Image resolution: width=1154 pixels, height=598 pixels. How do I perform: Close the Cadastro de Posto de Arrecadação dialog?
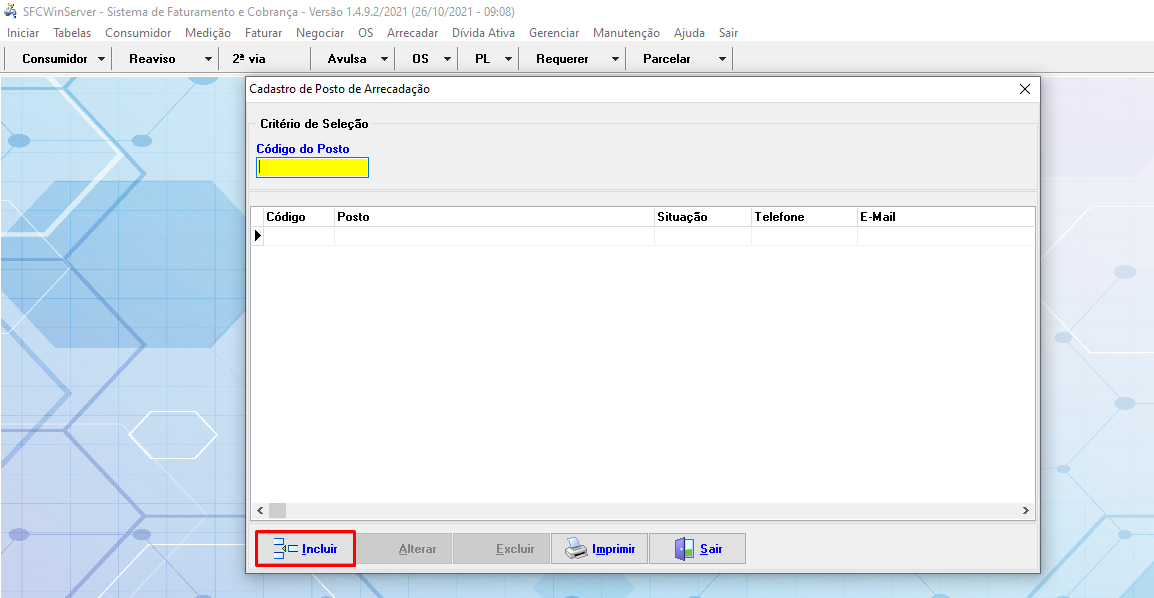[1024, 89]
